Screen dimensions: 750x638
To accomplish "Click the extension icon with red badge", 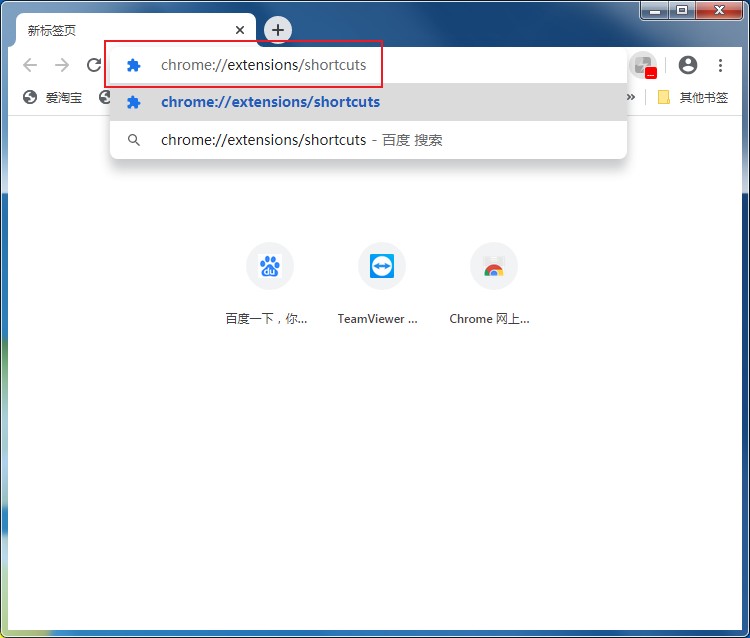I will [x=644, y=66].
